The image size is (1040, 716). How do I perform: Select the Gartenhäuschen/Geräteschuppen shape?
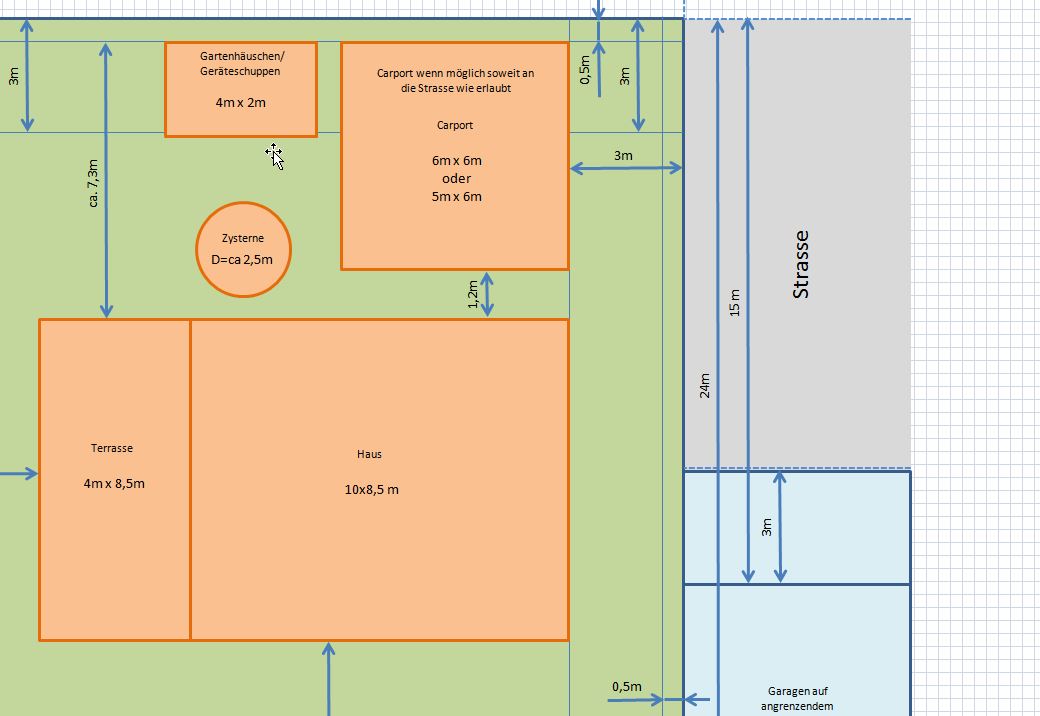tap(241, 90)
